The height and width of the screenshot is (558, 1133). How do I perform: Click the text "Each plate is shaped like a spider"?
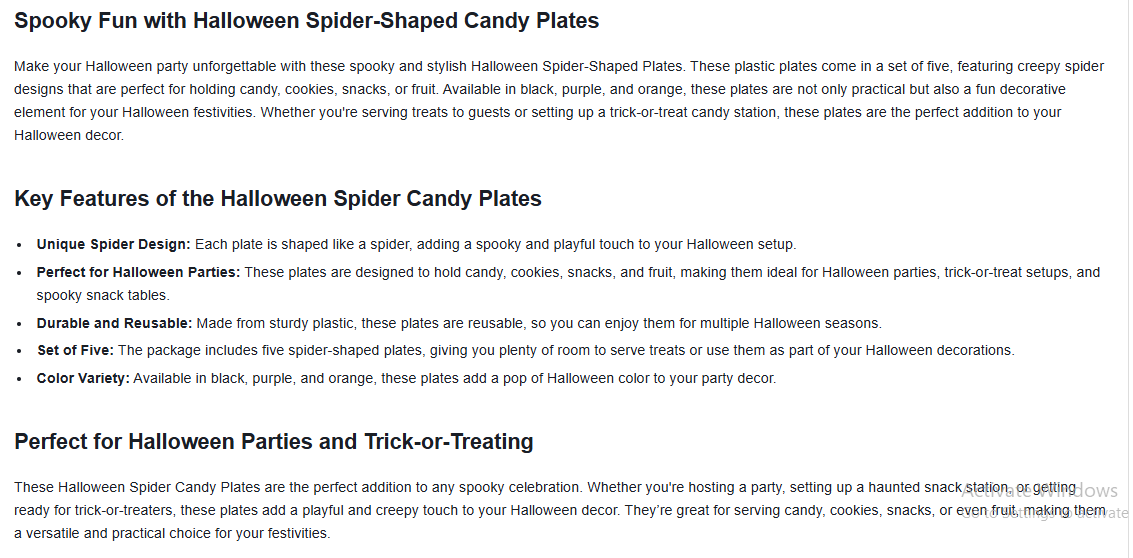click(303, 244)
